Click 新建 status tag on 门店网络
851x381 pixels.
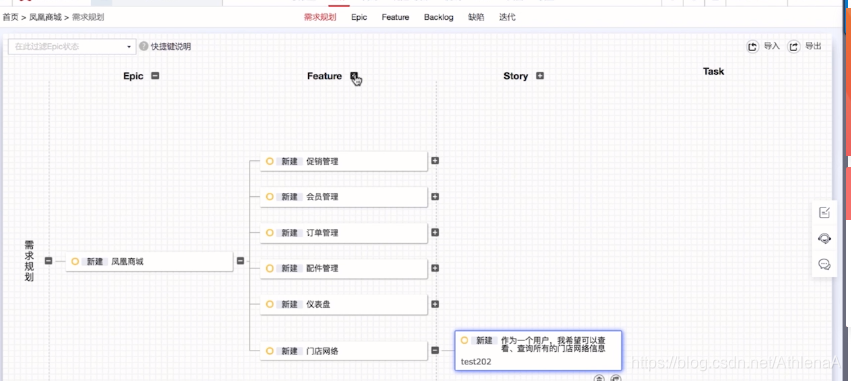pos(289,351)
